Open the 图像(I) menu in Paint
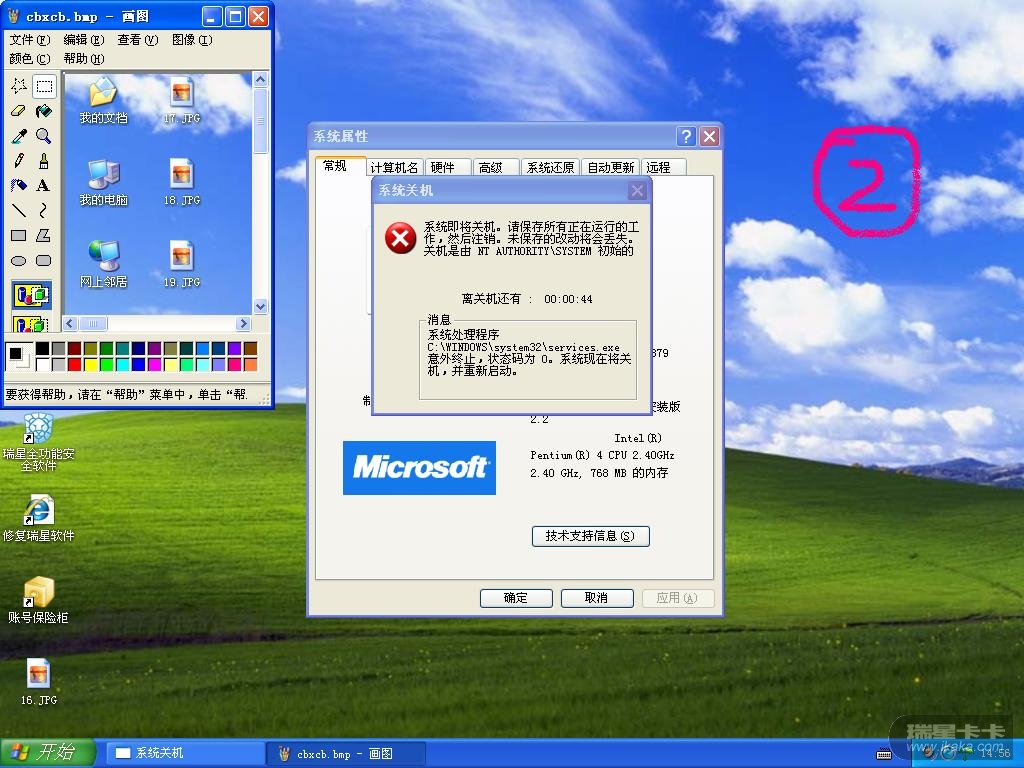 pyautogui.click(x=192, y=40)
